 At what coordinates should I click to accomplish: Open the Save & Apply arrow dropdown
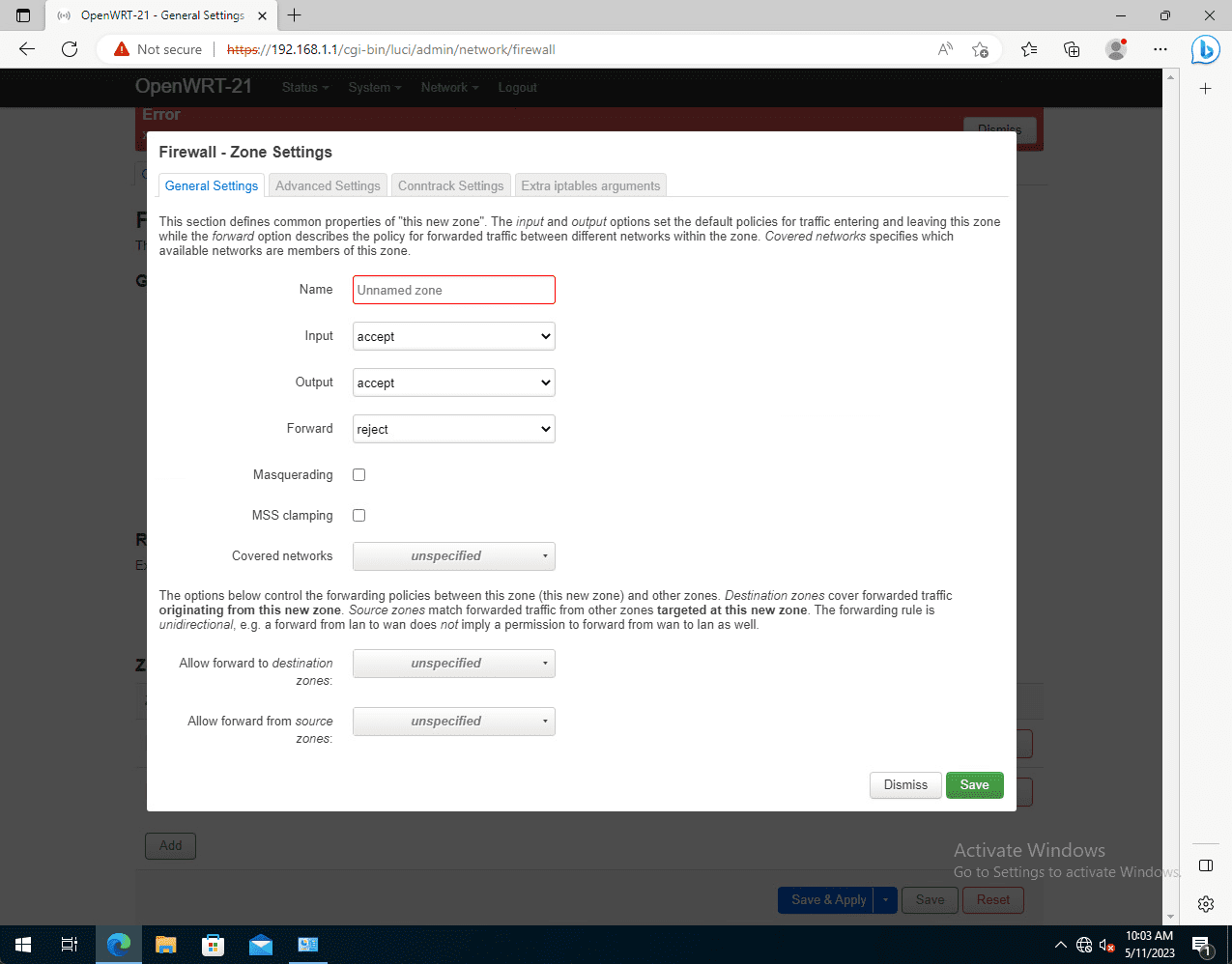[x=886, y=900]
